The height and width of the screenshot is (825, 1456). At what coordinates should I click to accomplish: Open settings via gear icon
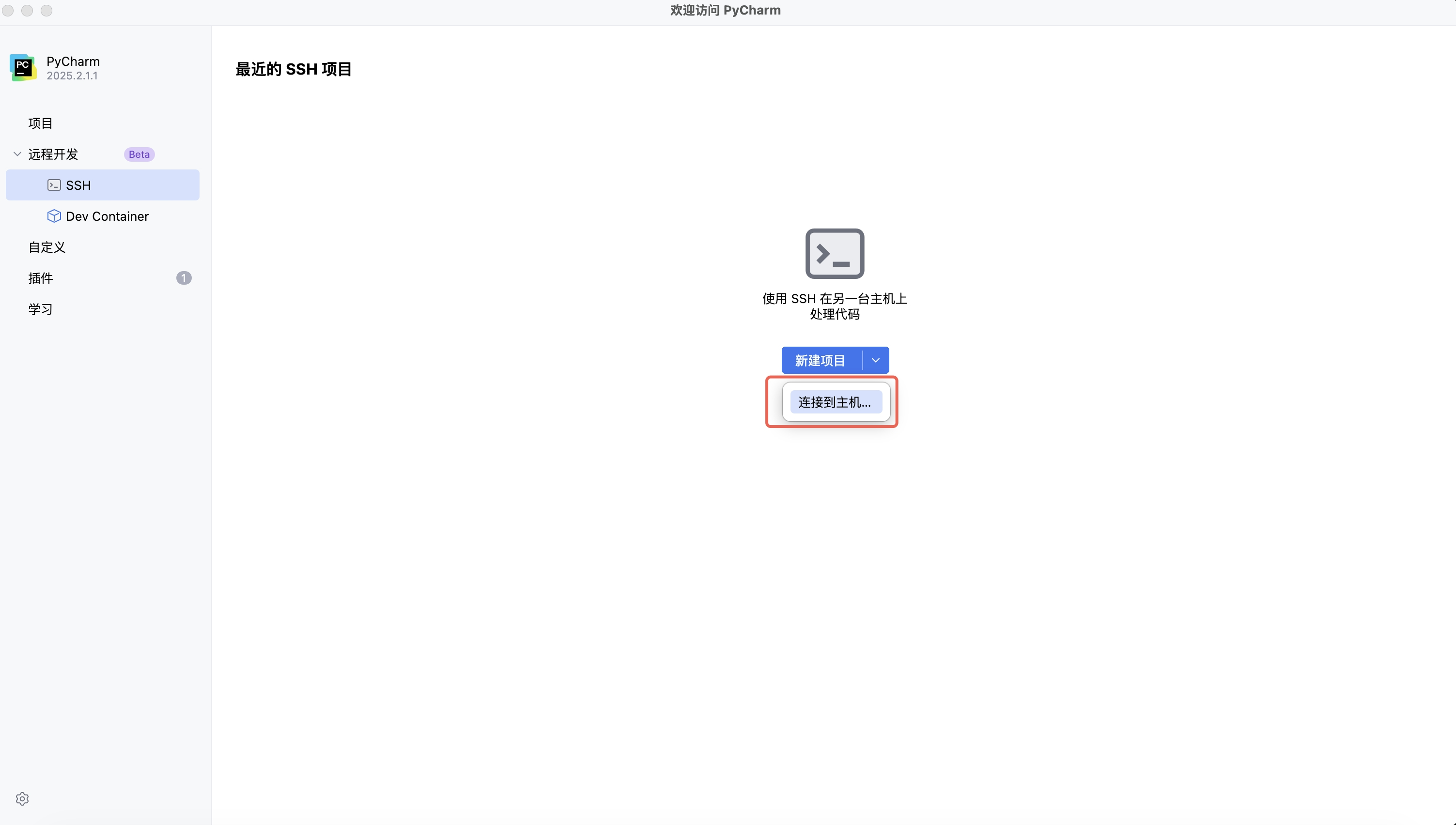[22, 798]
